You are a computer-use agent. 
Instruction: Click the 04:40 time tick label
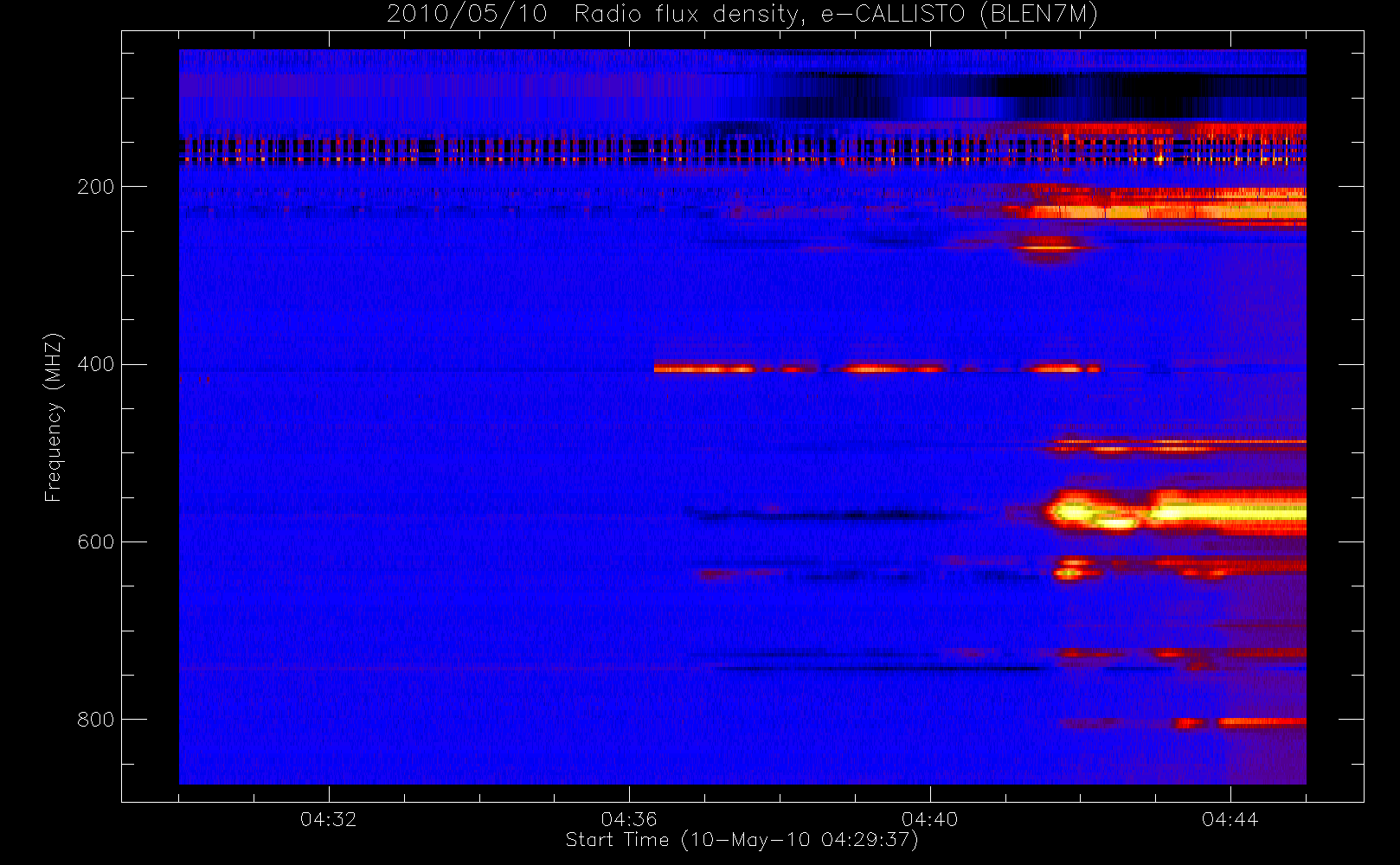929,819
